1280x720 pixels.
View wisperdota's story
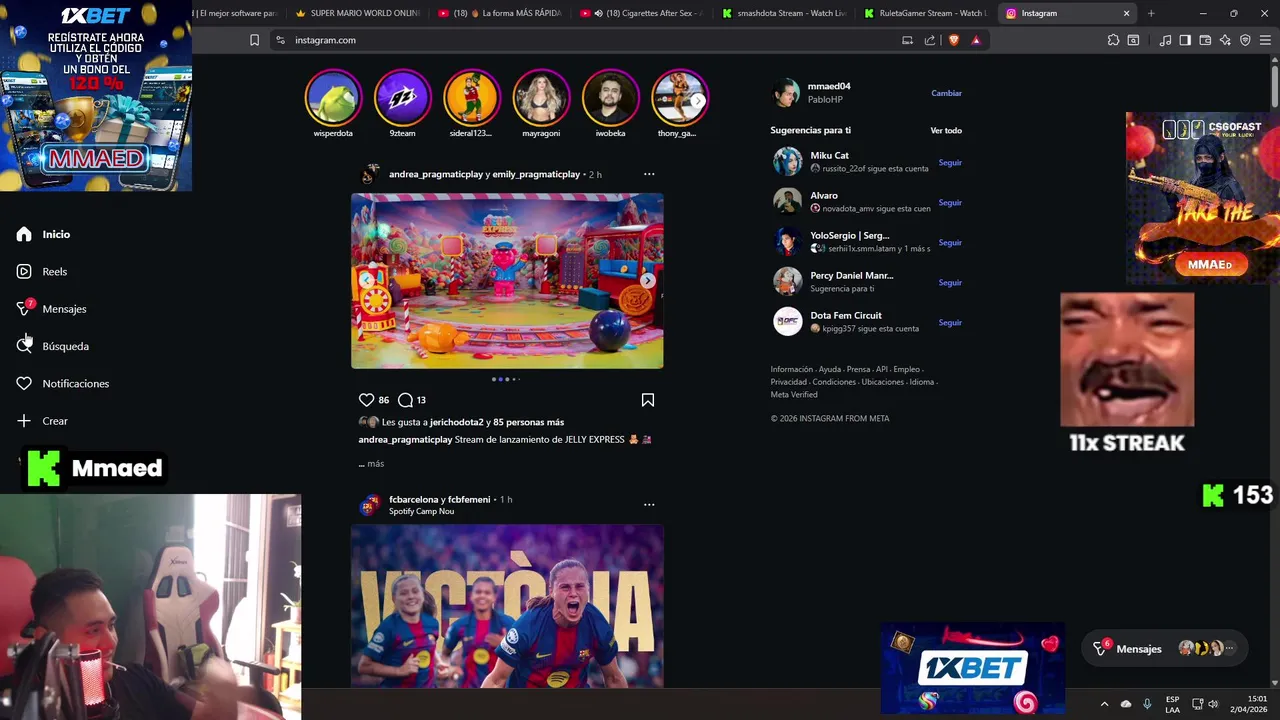[333, 97]
